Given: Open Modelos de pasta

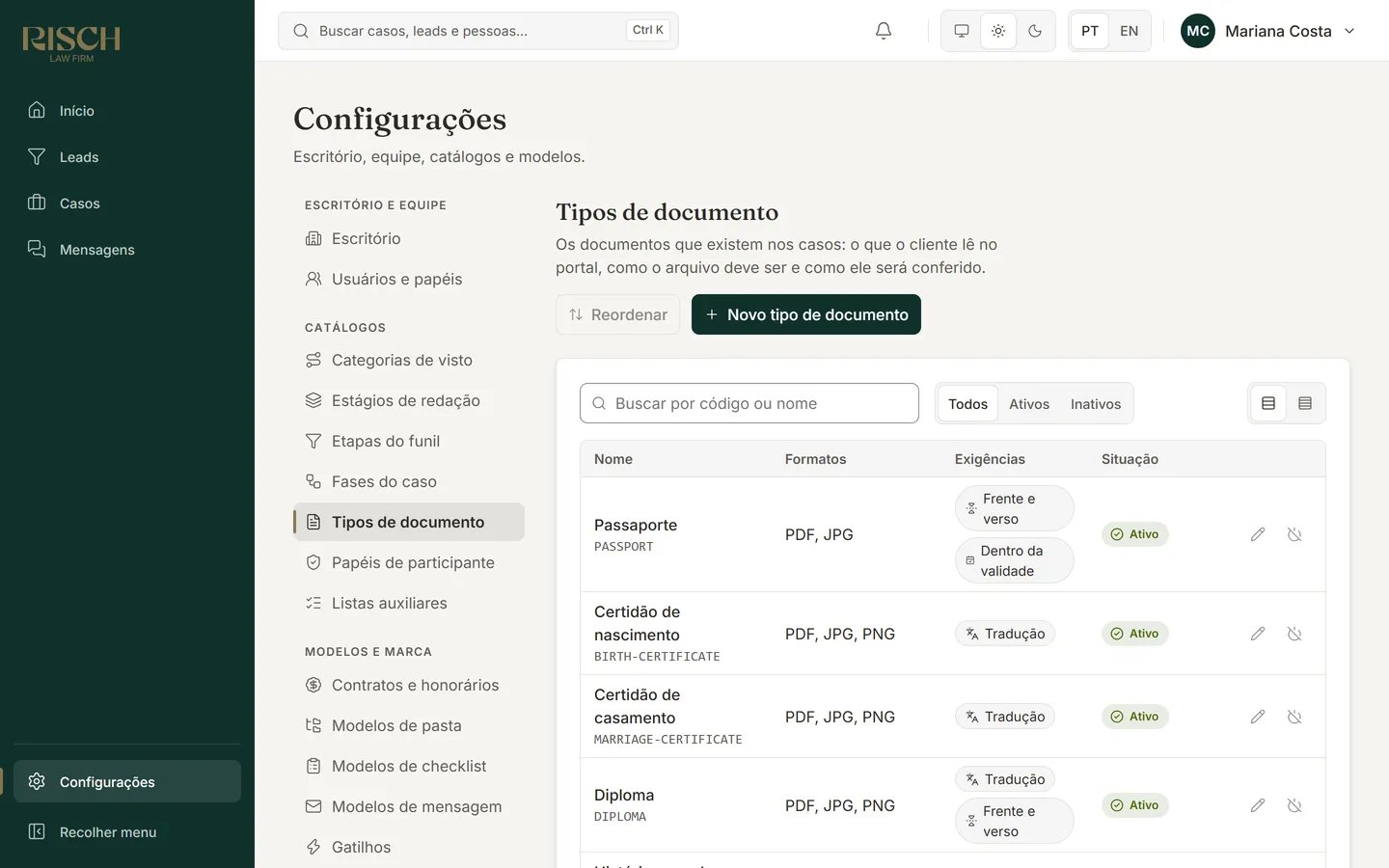Looking at the screenshot, I should click(409, 725).
